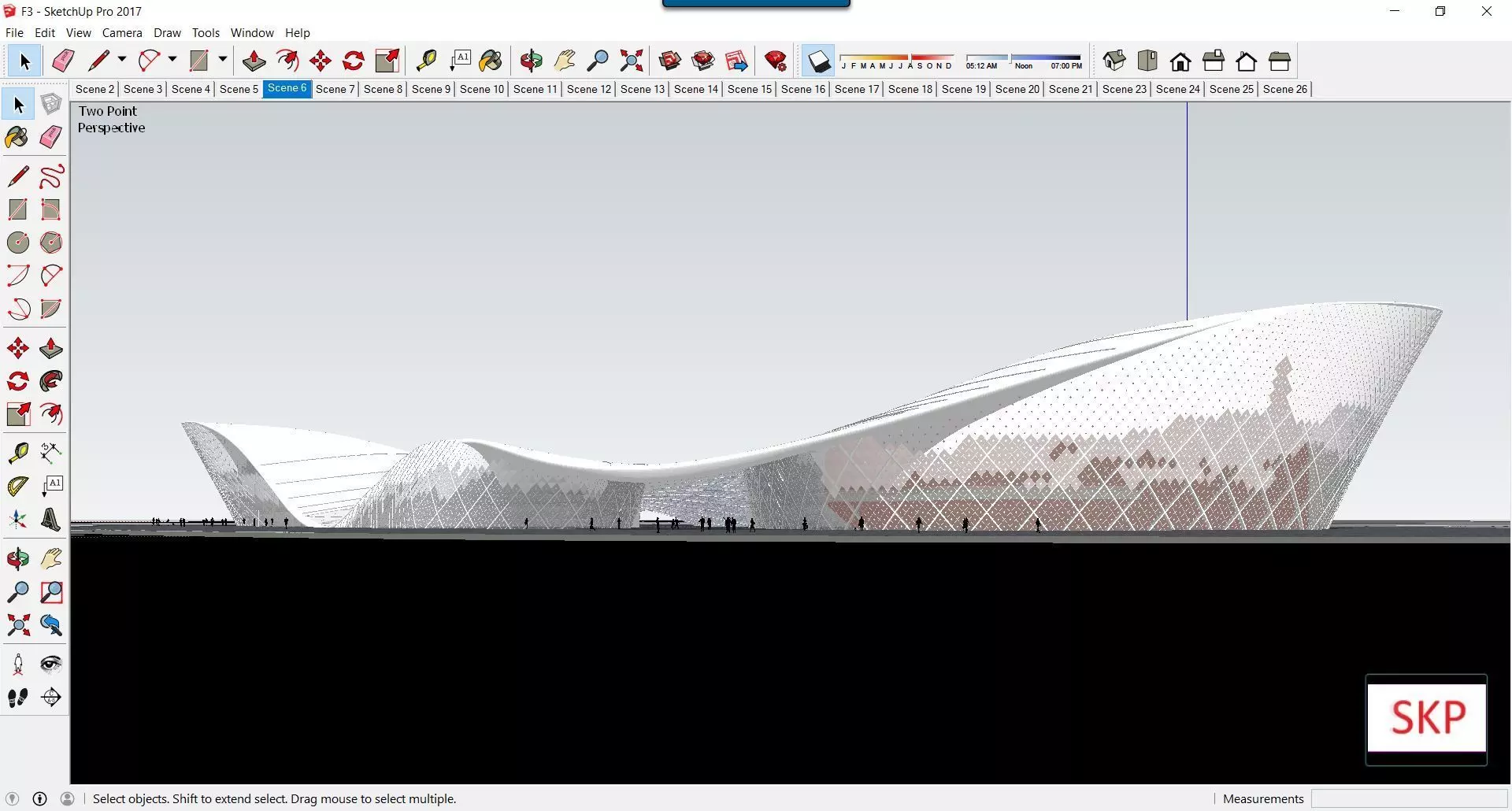The width and height of the screenshot is (1512, 811).
Task: Select the Make Component tool
Action: coord(51,104)
